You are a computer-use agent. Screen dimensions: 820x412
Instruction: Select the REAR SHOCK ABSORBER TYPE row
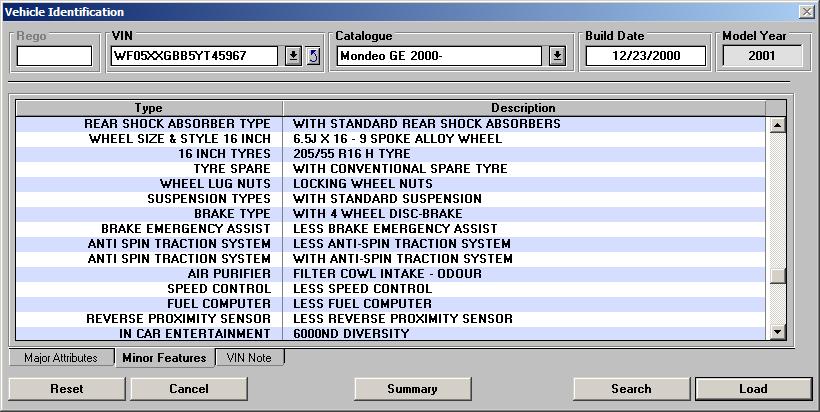point(390,124)
